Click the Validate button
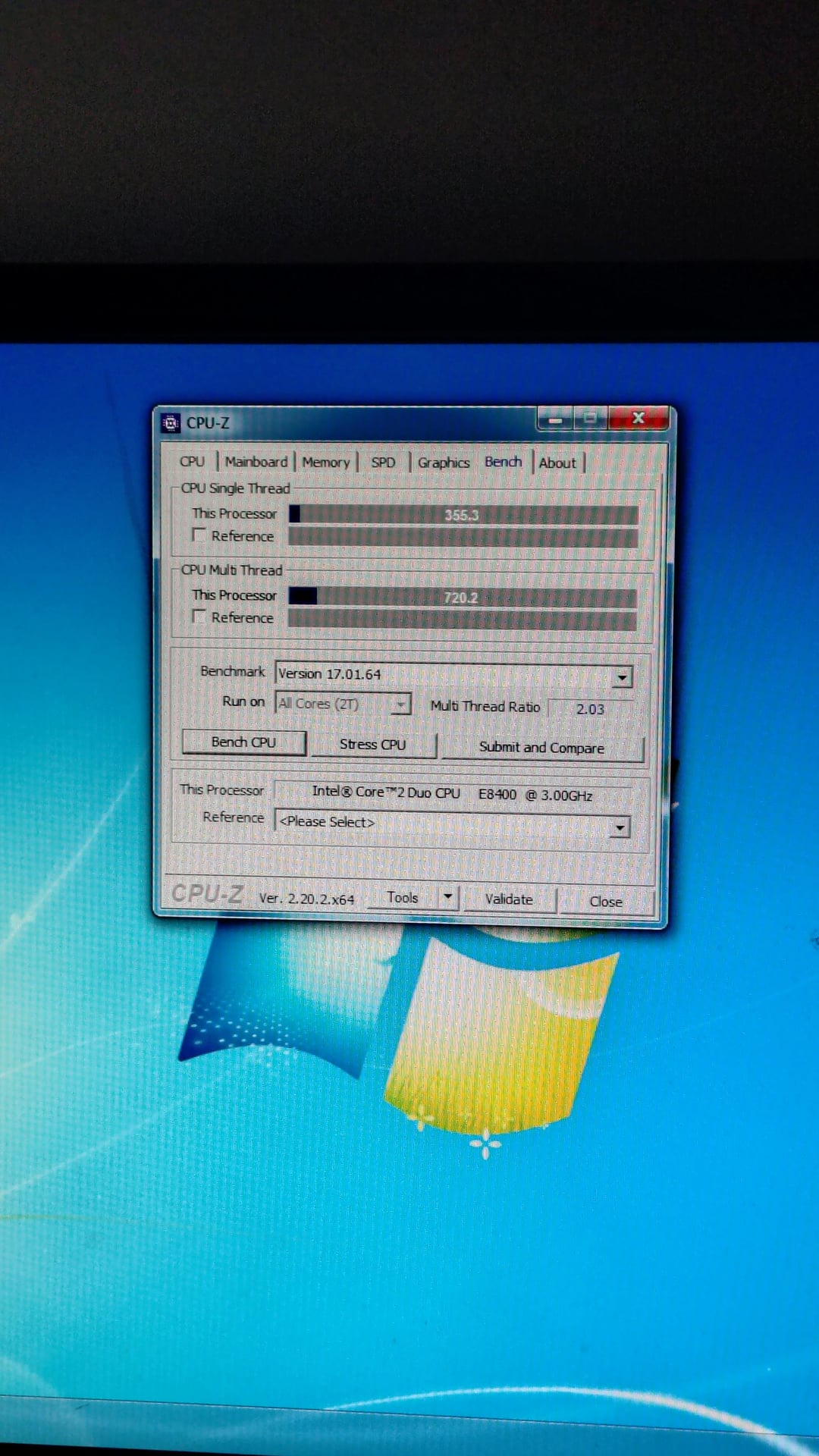Screen dimensions: 819x1456 pyautogui.click(x=509, y=899)
